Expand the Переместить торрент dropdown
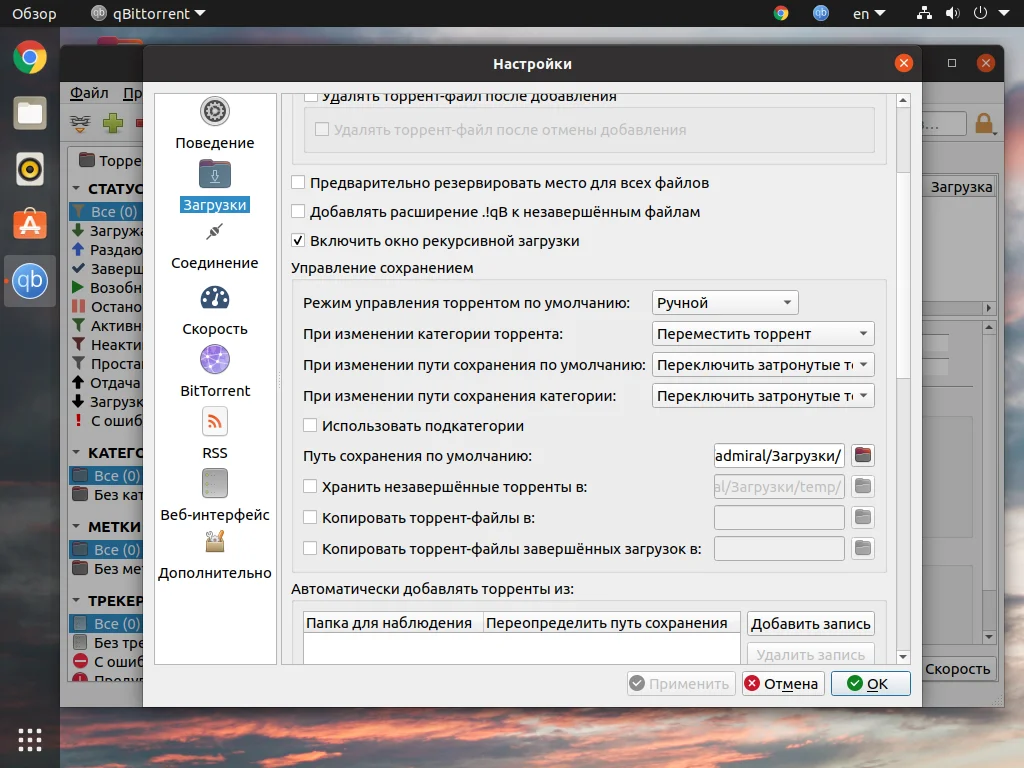 [x=763, y=334]
